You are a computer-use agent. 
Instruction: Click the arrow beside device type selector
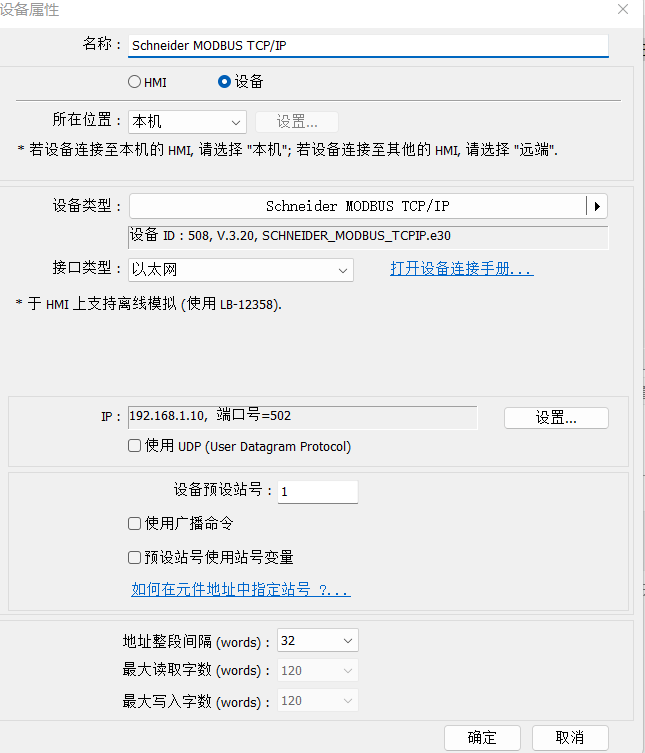pyautogui.click(x=597, y=206)
